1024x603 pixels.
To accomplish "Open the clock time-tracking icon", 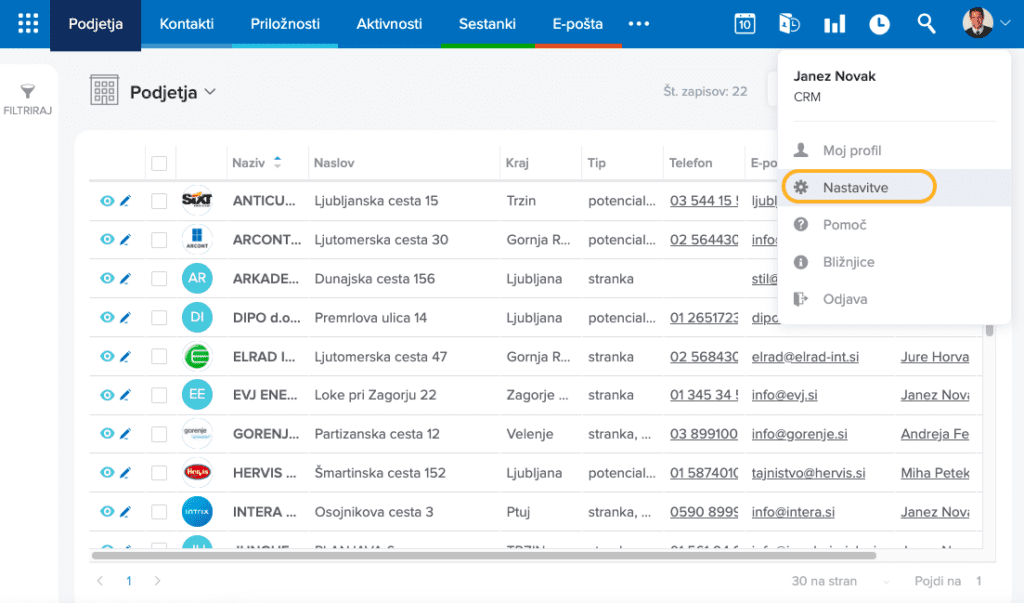I will pos(879,24).
